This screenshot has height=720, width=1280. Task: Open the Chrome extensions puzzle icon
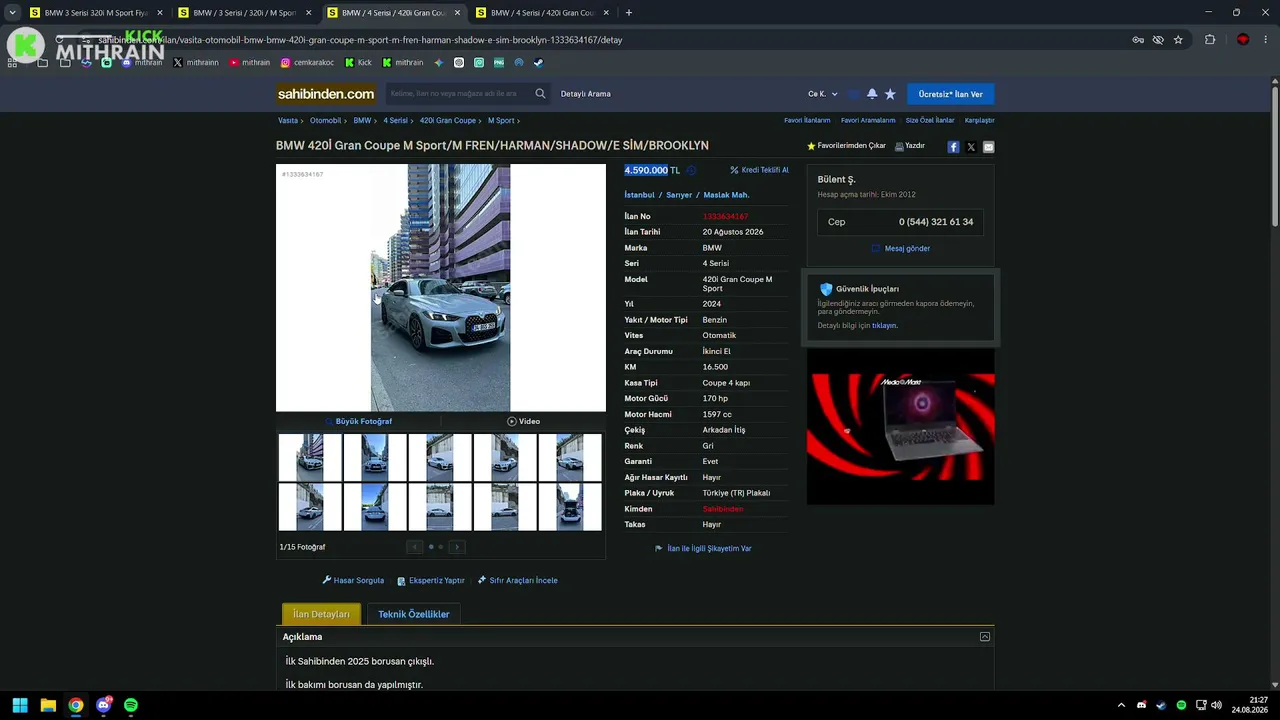pyautogui.click(x=1210, y=40)
